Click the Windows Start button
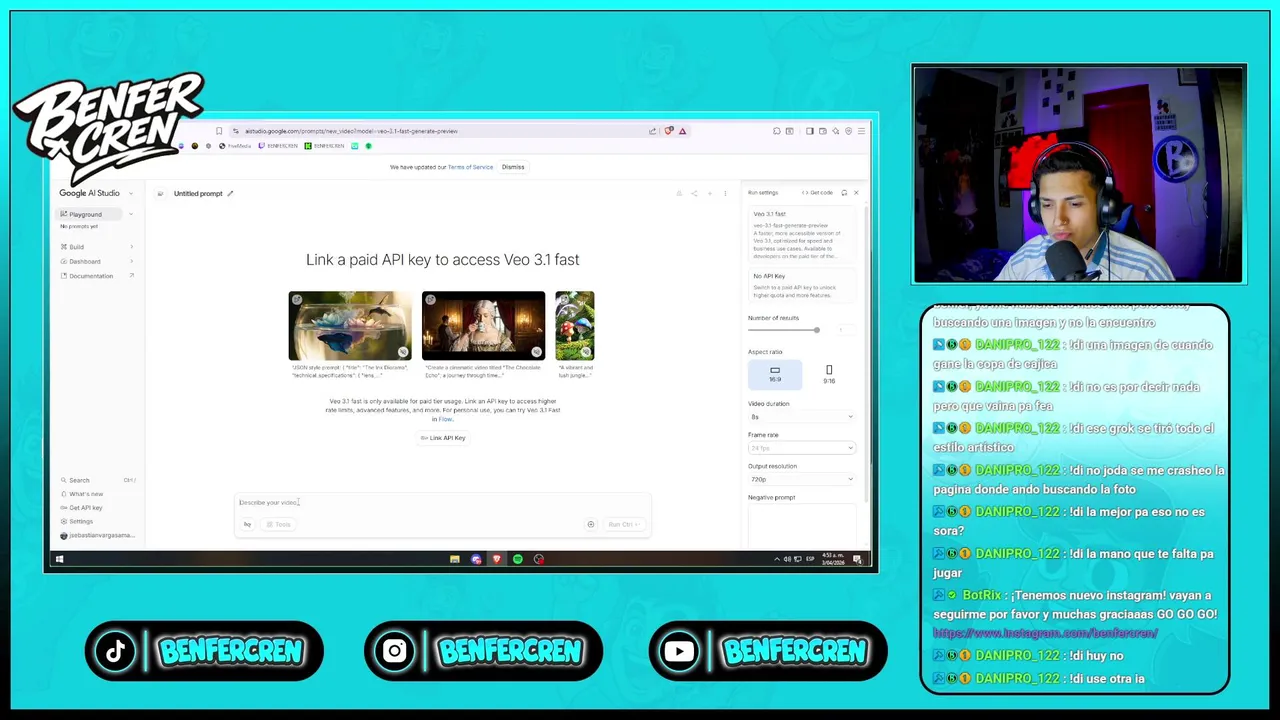 [x=59, y=559]
